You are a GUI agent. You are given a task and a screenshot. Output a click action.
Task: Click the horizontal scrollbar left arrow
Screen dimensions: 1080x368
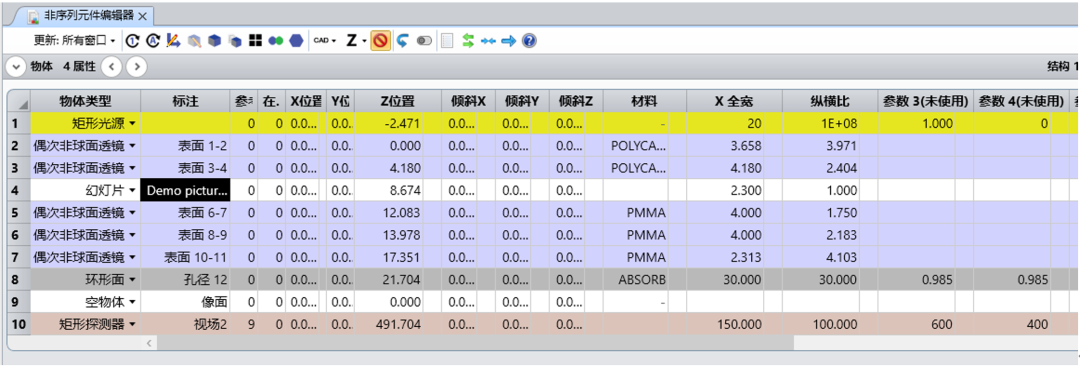coord(149,342)
